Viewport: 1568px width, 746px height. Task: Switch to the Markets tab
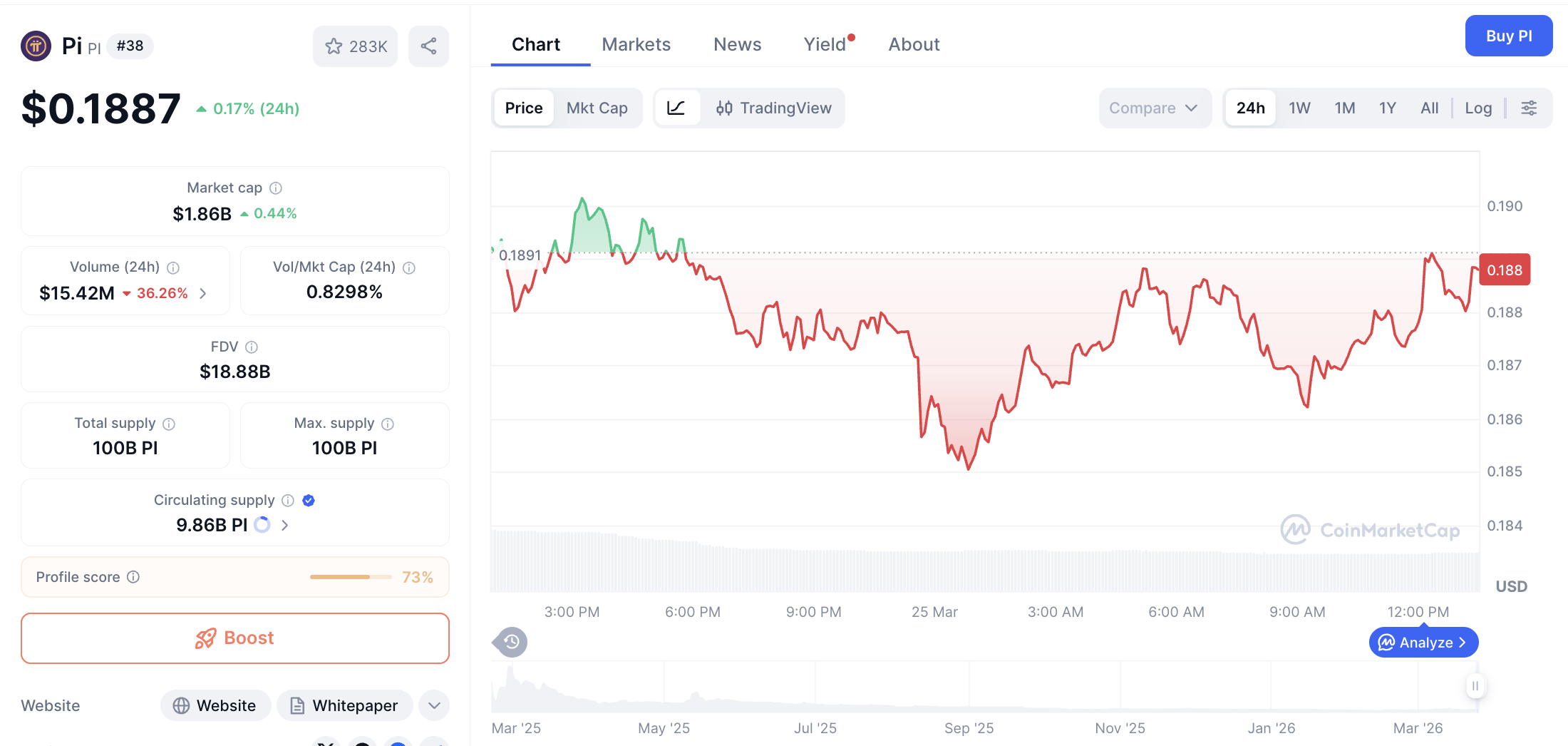tap(636, 44)
